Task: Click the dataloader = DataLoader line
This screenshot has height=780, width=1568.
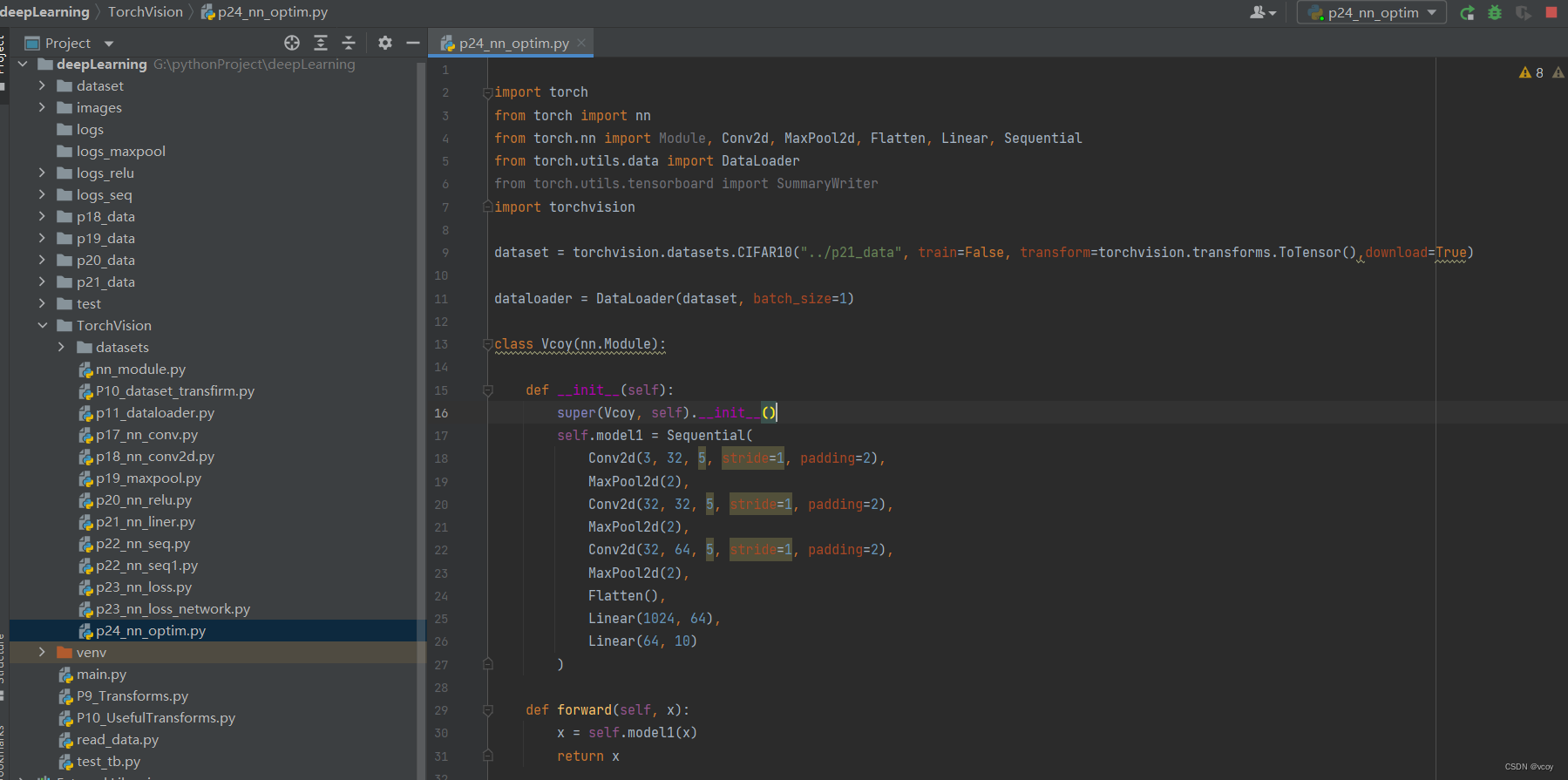Action: (x=674, y=299)
